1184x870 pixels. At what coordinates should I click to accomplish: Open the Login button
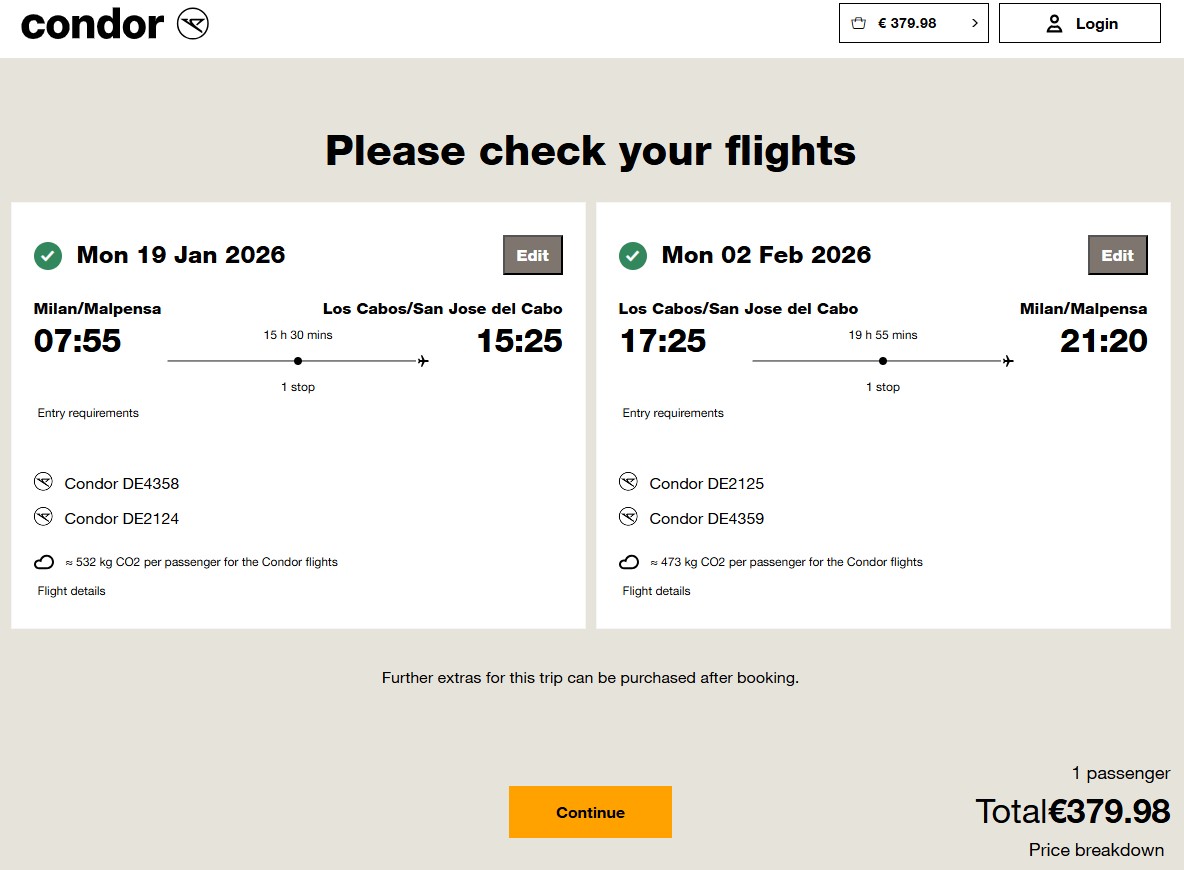pos(1080,23)
